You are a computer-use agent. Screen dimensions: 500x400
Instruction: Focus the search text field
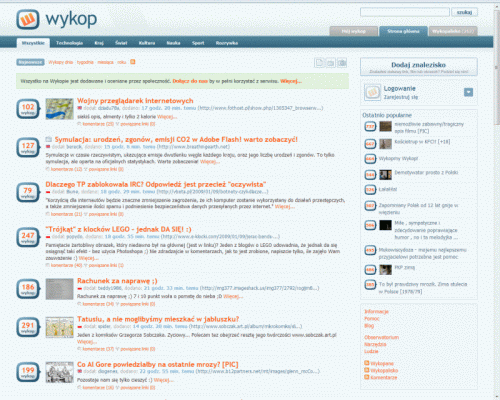(405, 12)
